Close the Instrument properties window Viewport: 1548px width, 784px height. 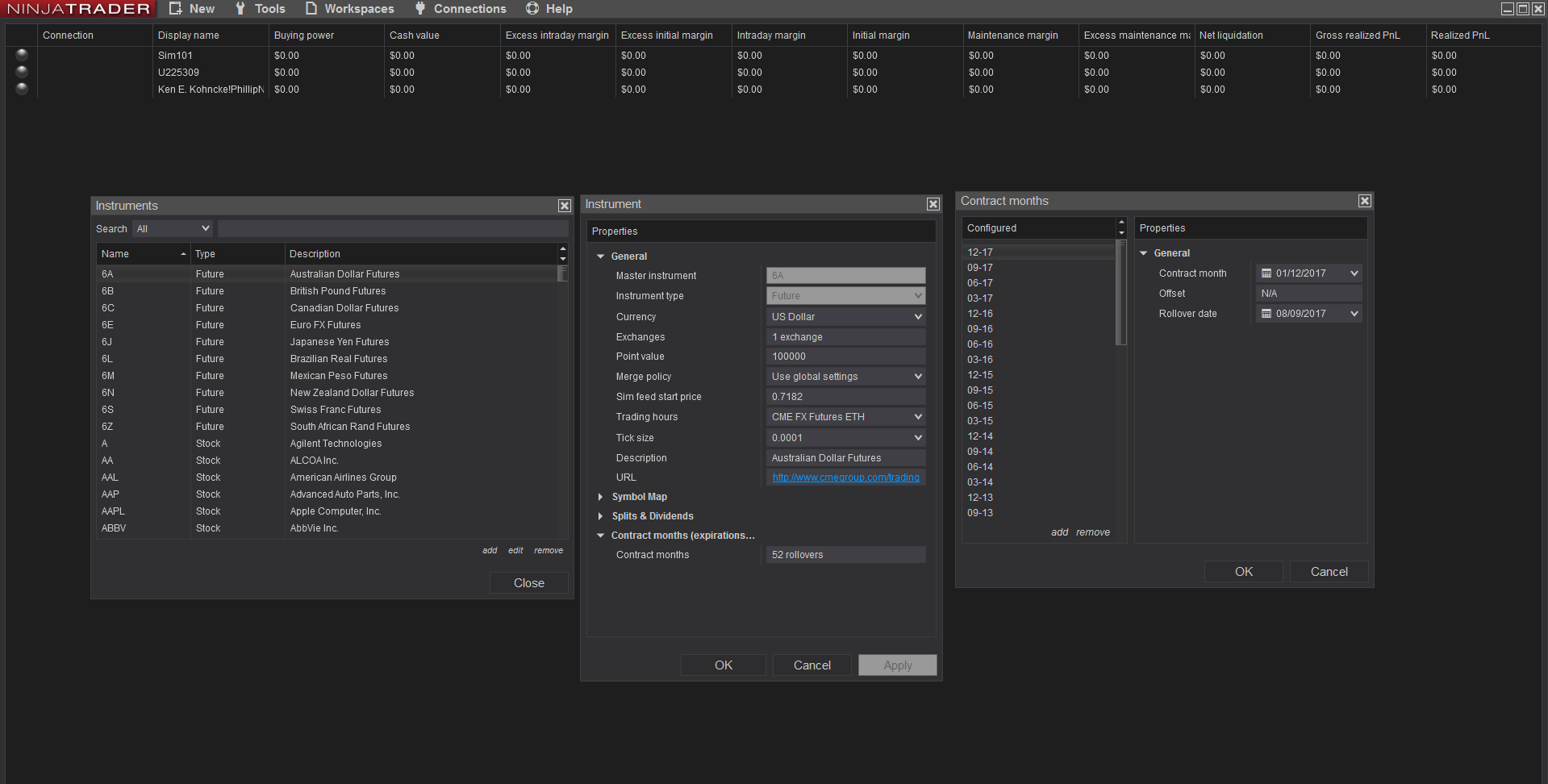pyautogui.click(x=933, y=204)
